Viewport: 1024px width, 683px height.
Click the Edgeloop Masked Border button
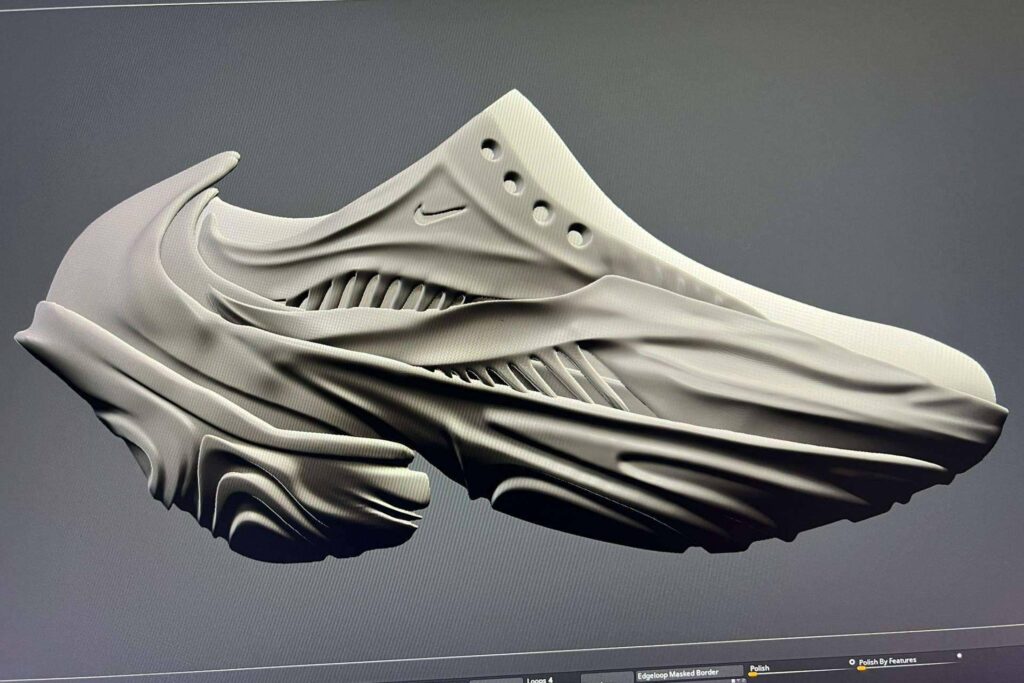[690, 672]
